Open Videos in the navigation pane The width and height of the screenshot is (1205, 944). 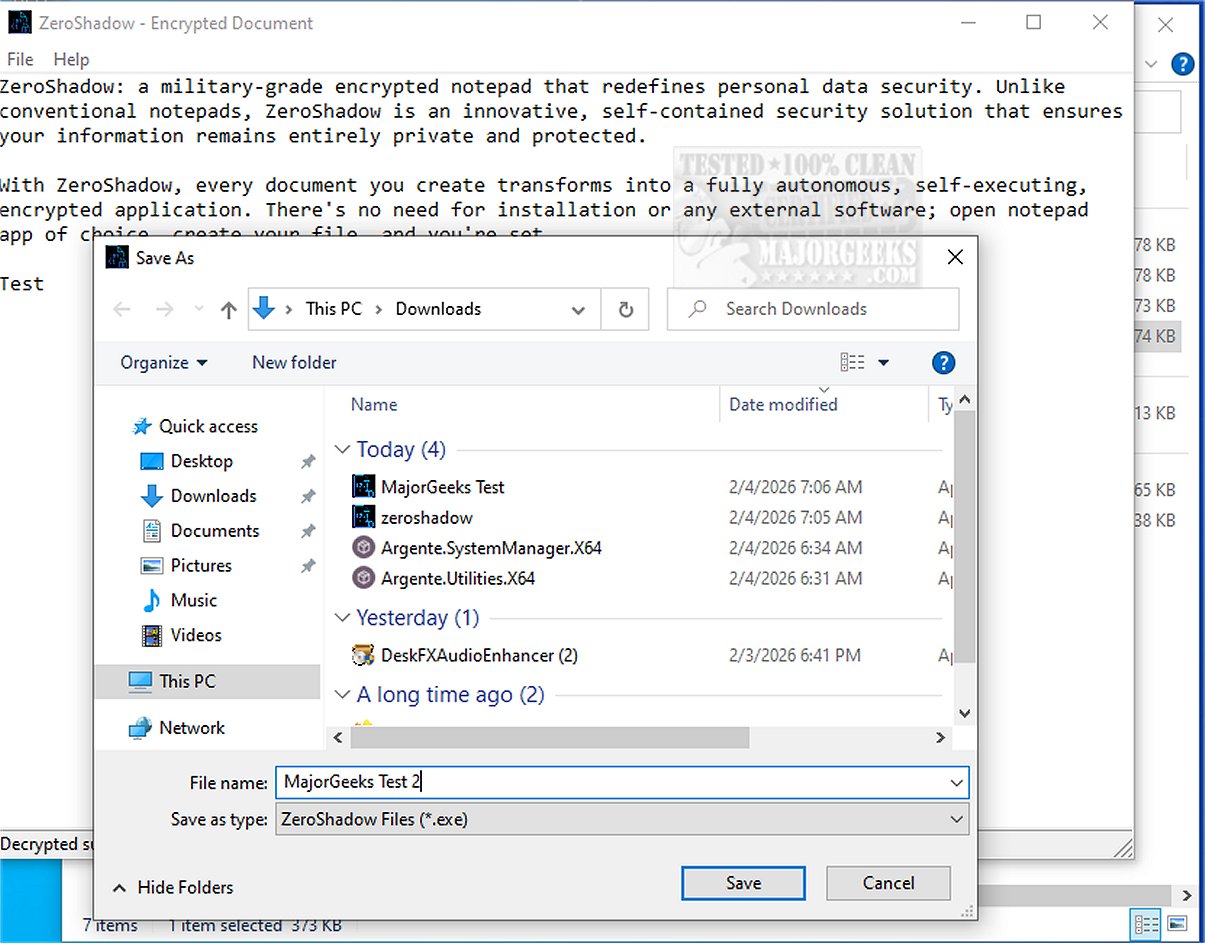tap(196, 635)
